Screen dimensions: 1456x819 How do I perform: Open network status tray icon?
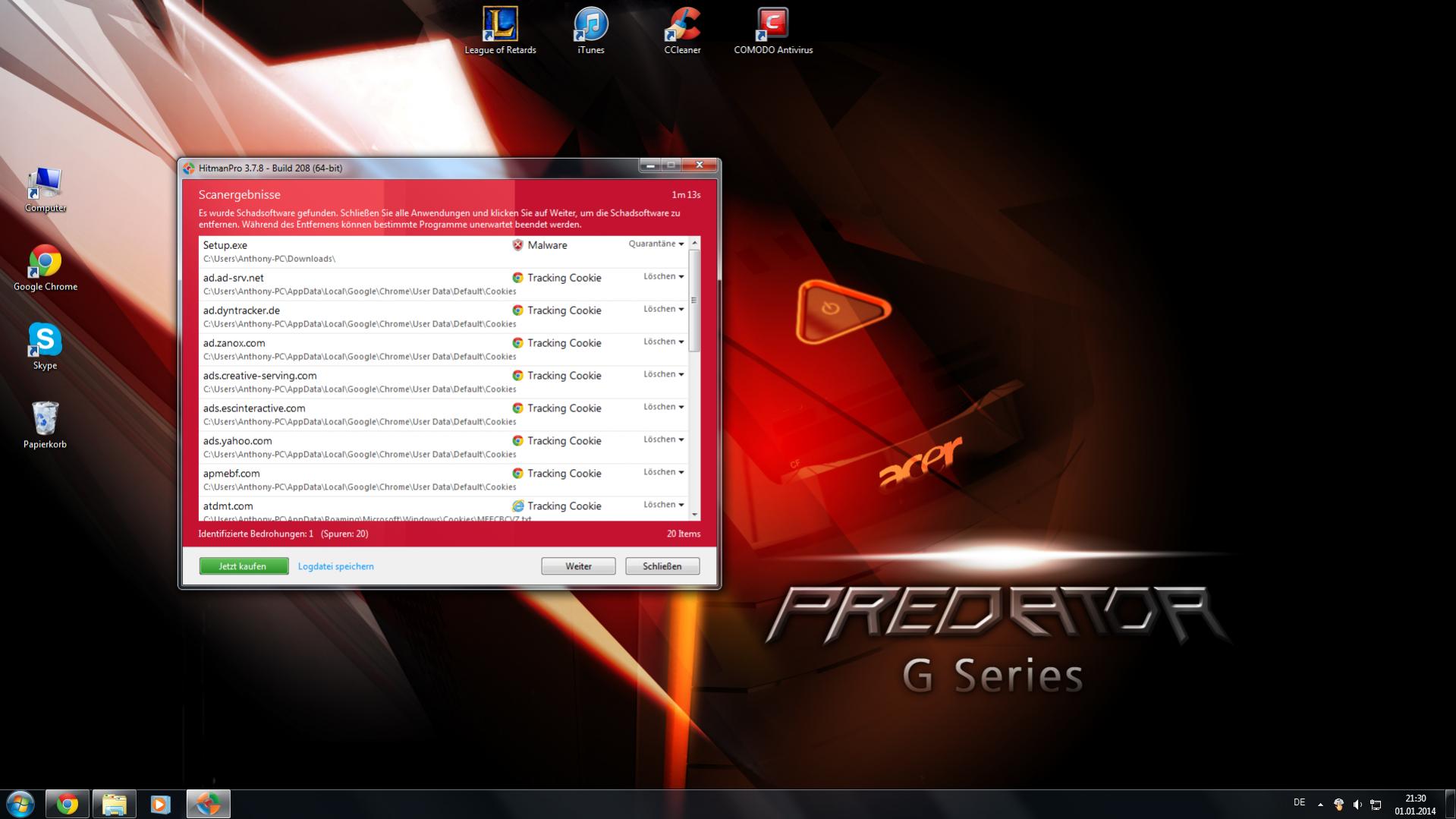click(x=1376, y=804)
